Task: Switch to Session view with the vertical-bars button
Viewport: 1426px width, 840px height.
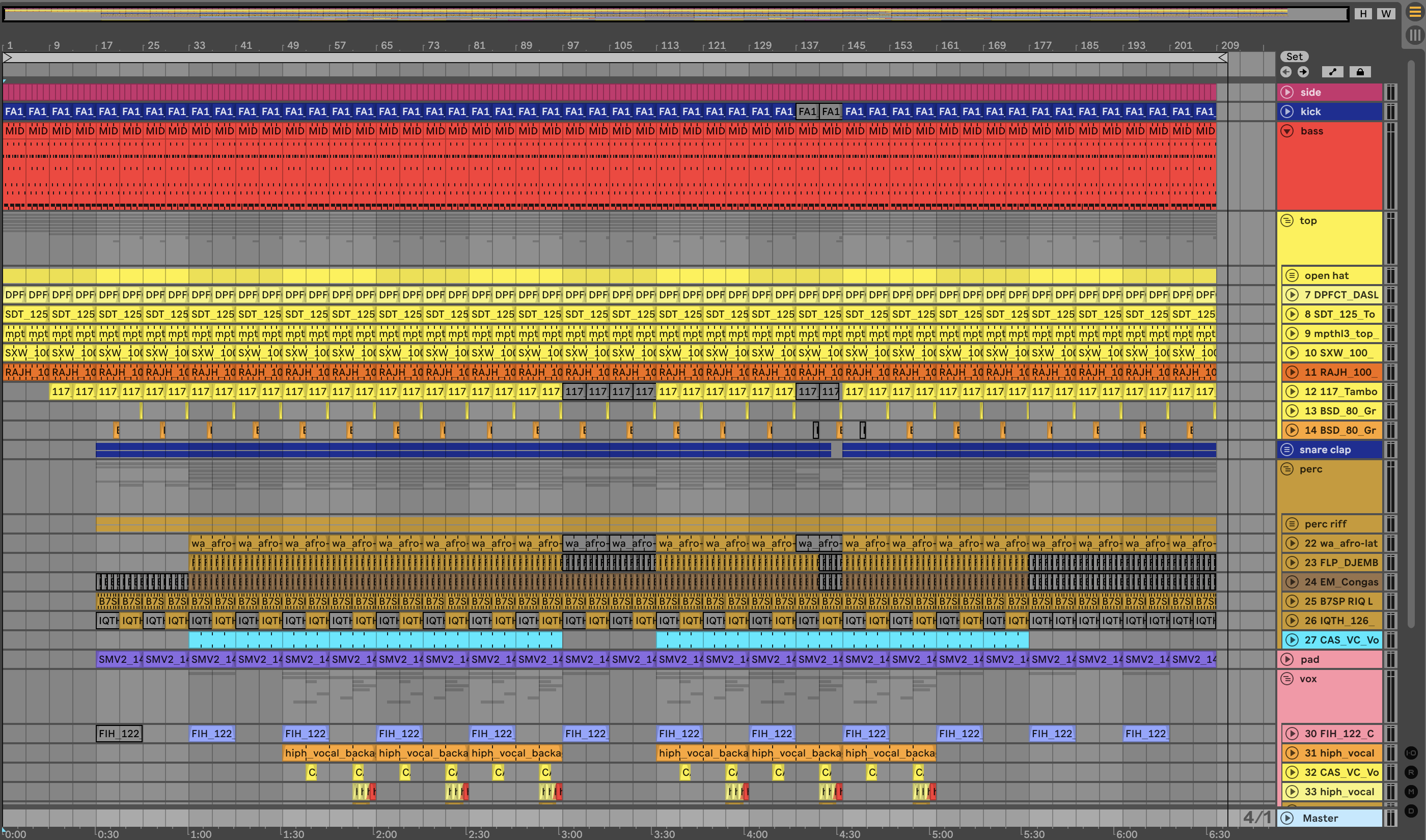Action: [1414, 35]
